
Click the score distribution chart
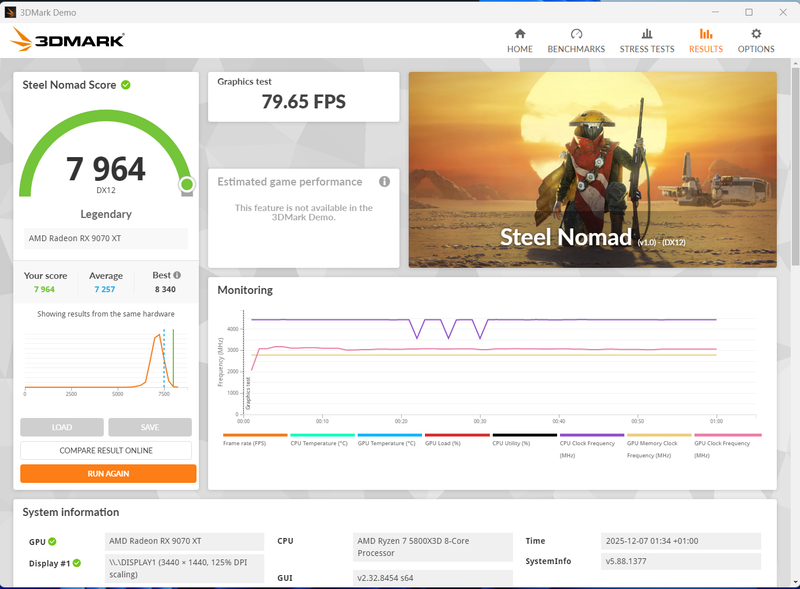106,362
